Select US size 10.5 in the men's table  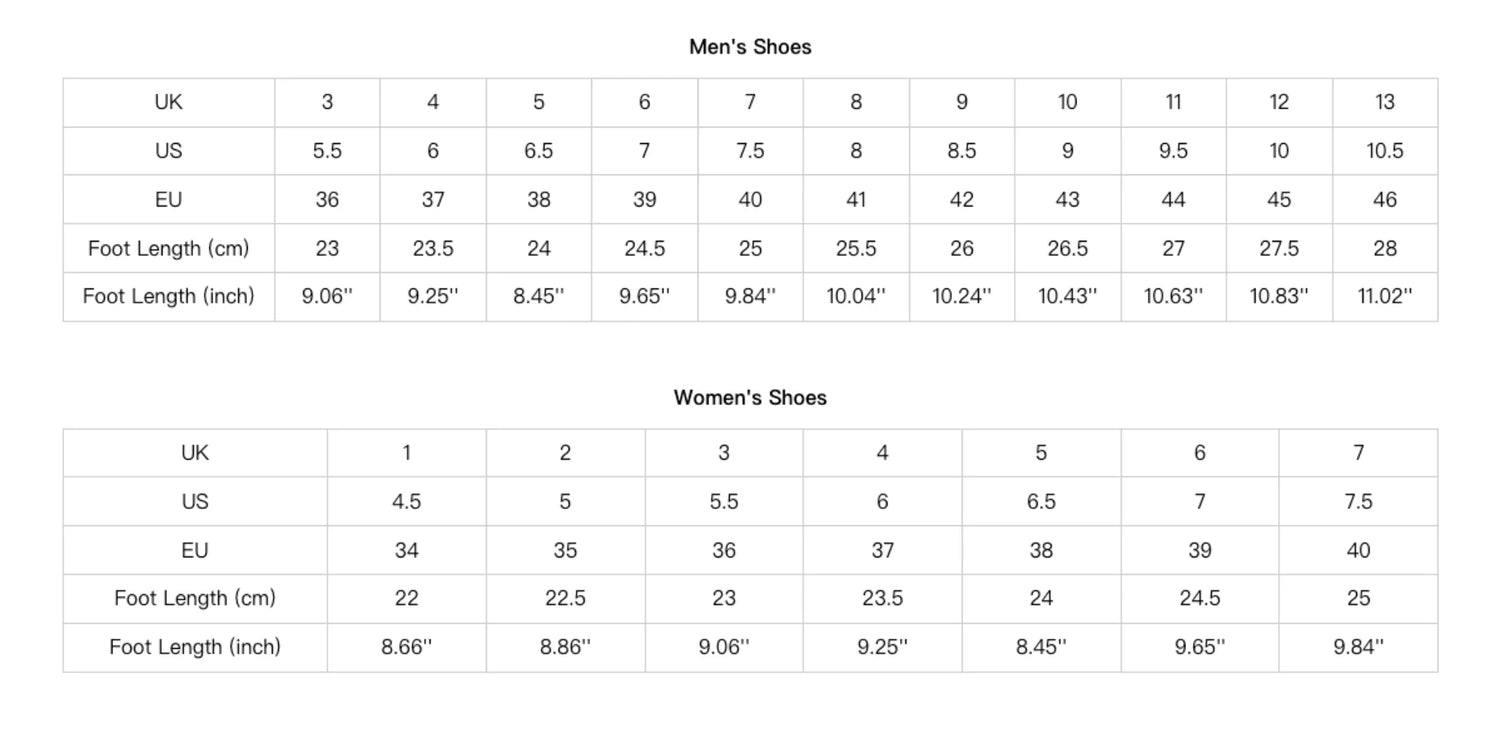click(x=1385, y=151)
